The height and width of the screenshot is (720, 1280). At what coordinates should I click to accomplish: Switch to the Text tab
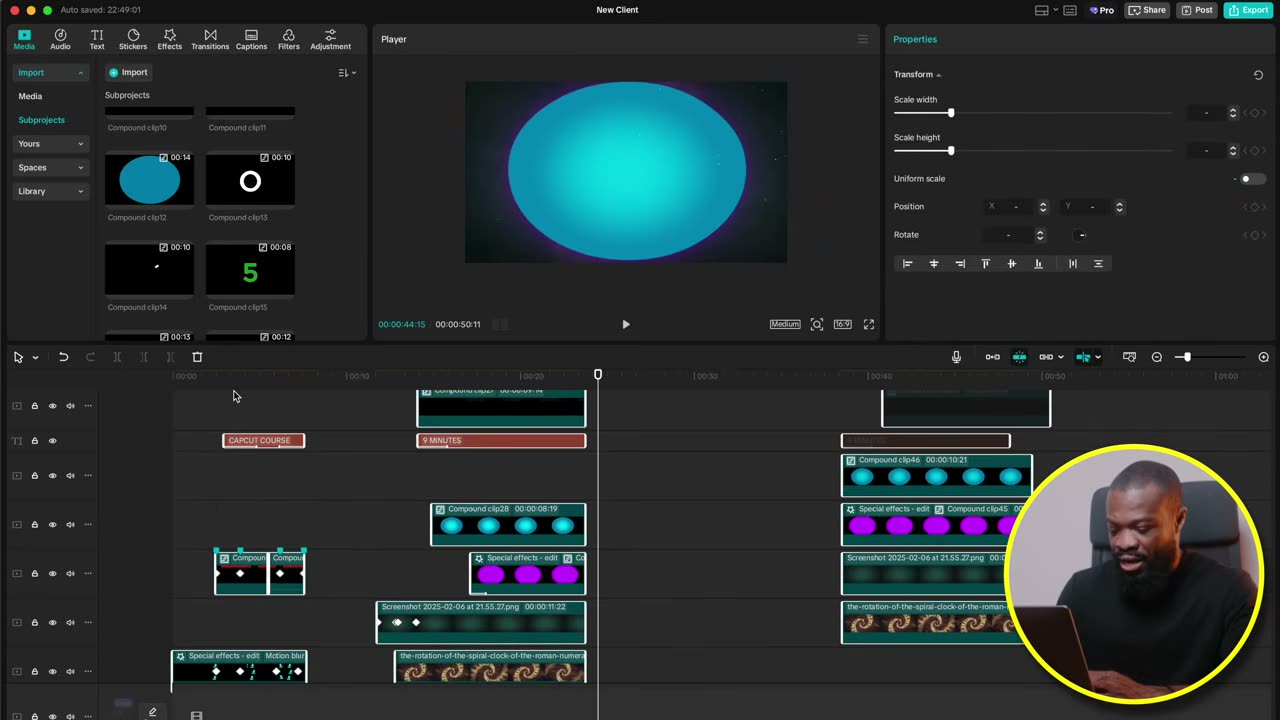(97, 39)
